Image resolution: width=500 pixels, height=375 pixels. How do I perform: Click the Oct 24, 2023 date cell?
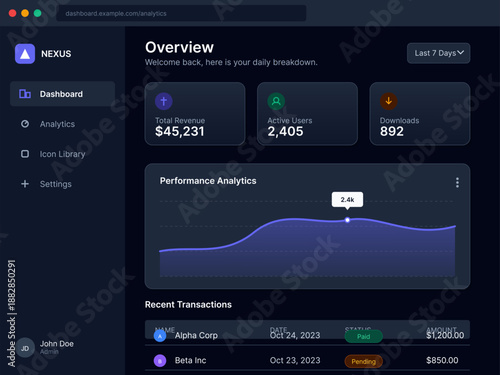pos(295,335)
